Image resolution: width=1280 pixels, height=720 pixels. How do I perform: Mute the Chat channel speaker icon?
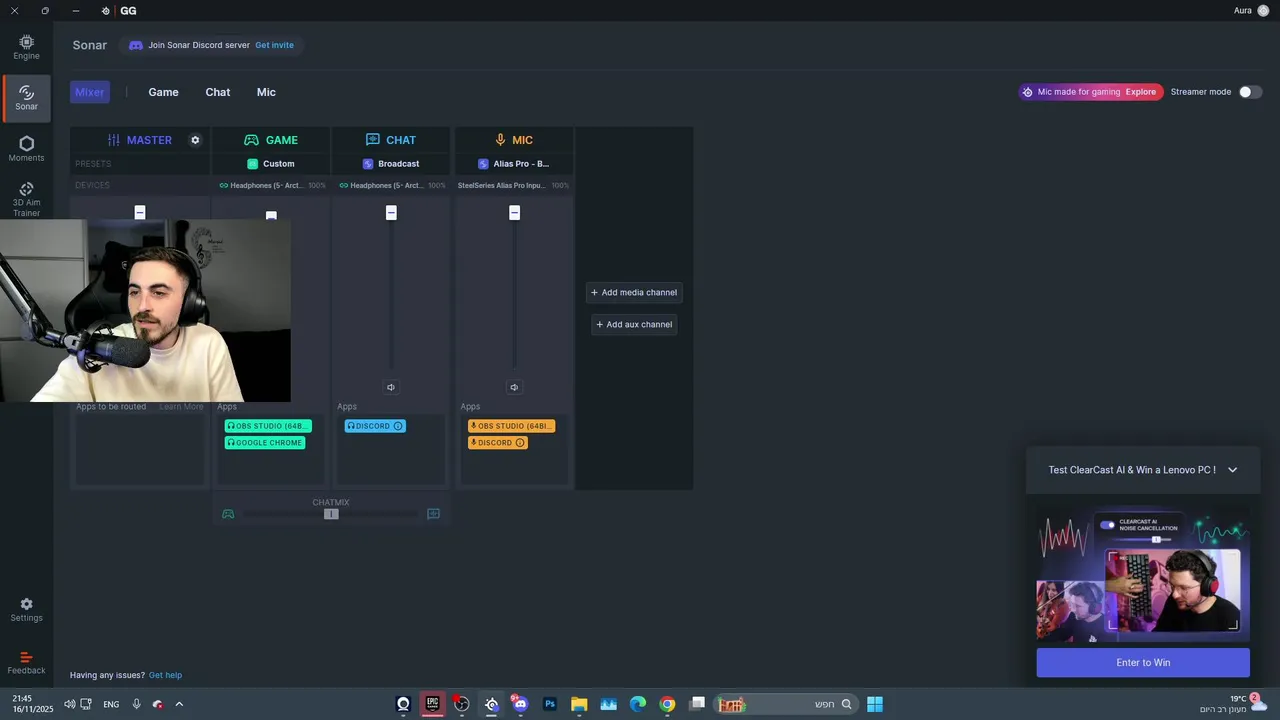[391, 387]
